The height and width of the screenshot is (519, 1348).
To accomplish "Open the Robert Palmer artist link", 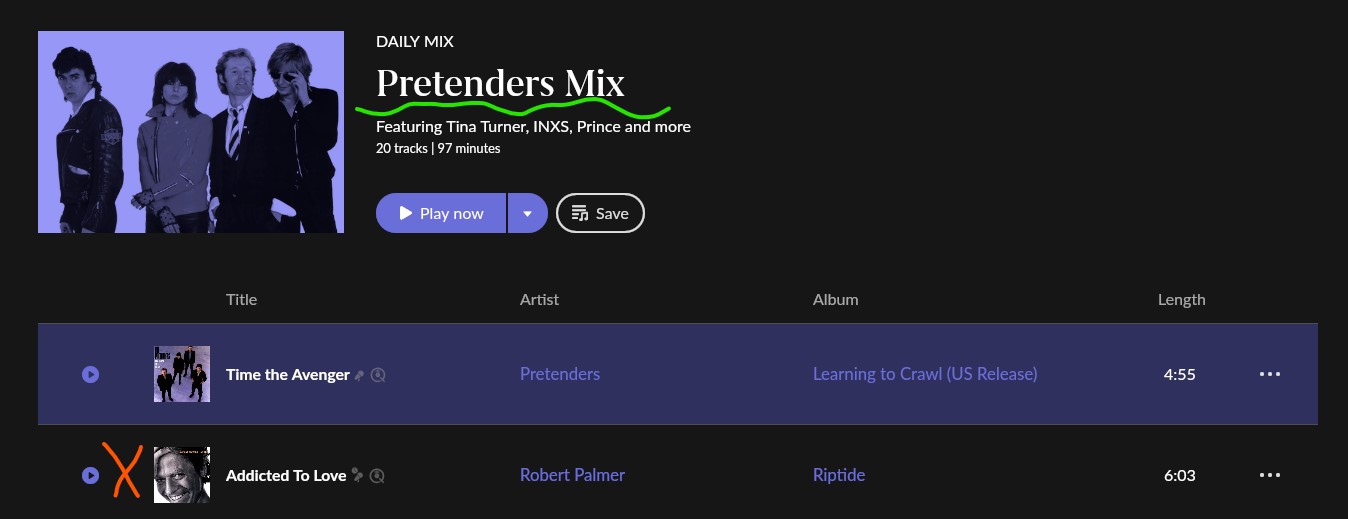I will (572, 476).
